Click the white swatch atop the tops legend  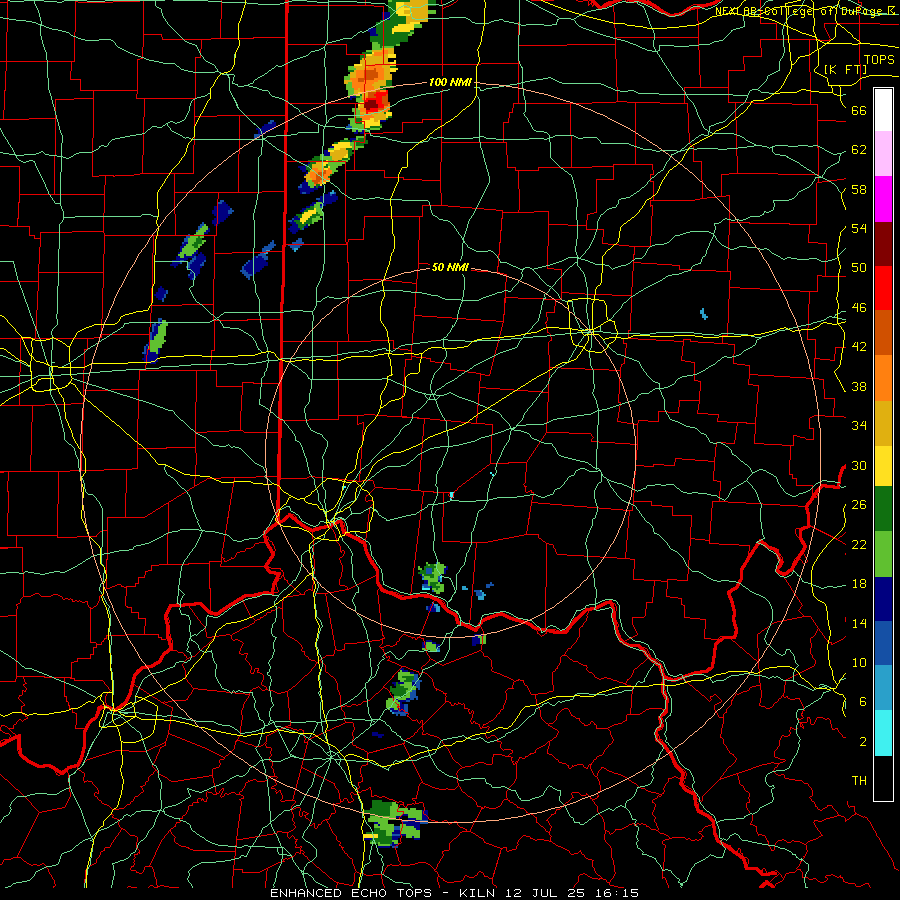tap(883, 110)
